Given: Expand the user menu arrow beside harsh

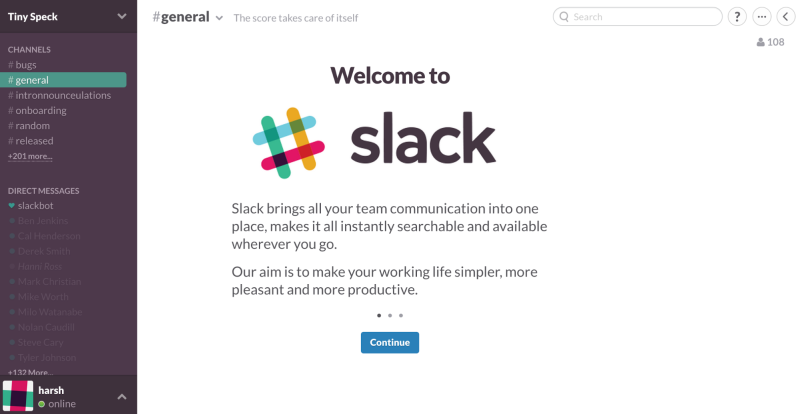Looking at the screenshot, I should [x=122, y=396].
